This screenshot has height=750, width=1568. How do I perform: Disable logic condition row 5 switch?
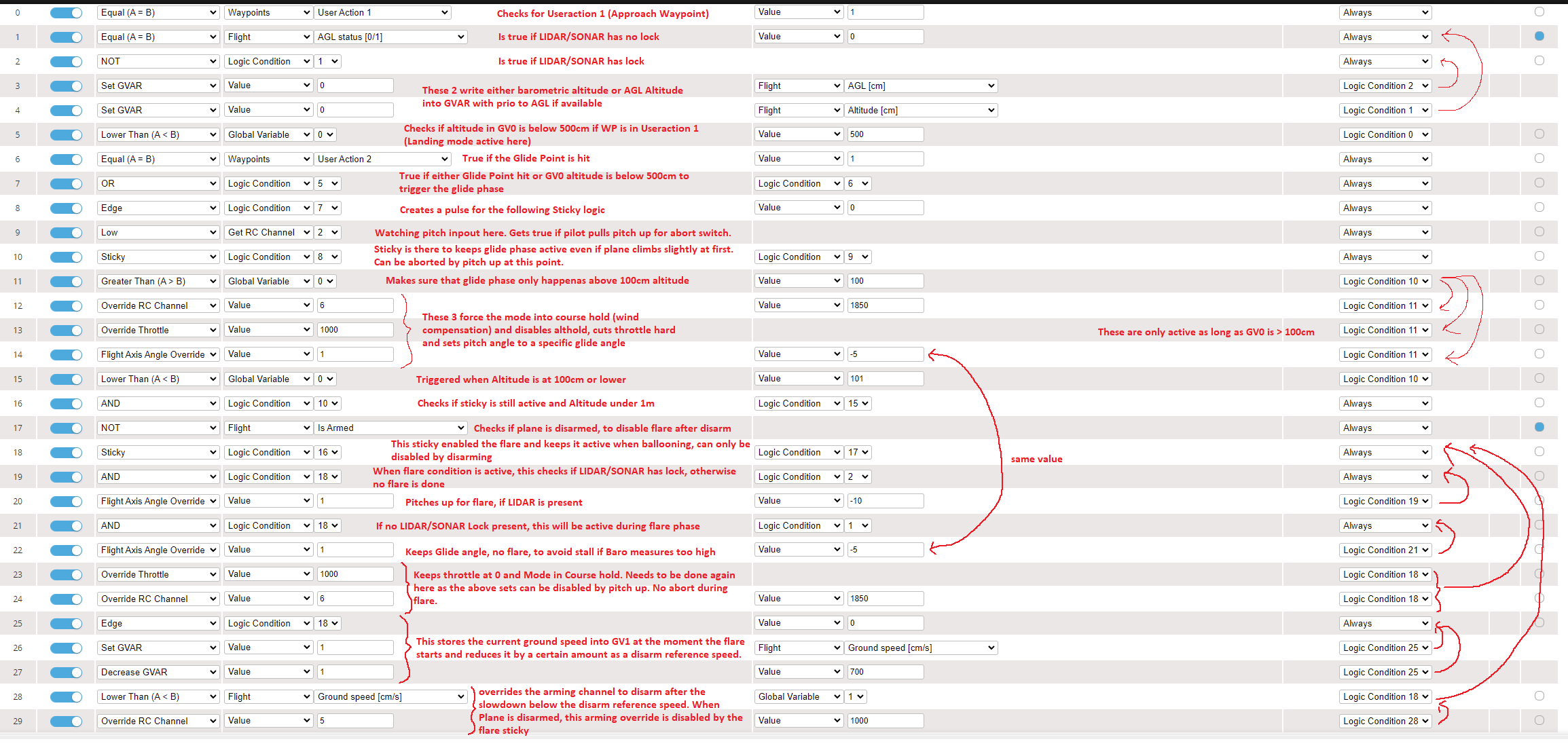[66, 135]
